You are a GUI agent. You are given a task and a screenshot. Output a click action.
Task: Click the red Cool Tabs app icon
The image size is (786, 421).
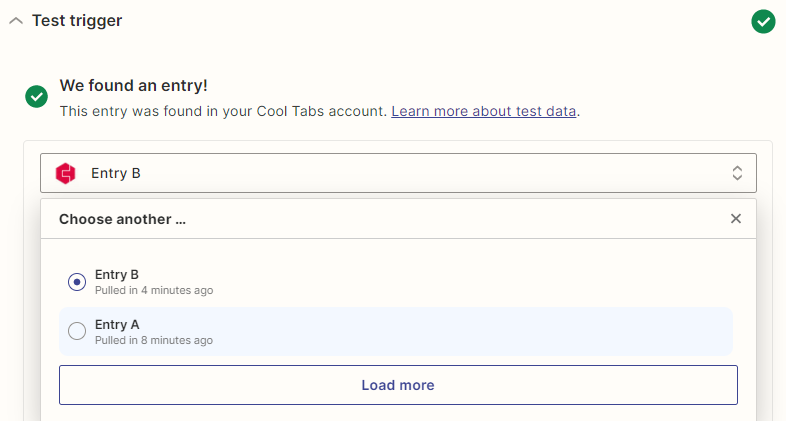point(66,173)
